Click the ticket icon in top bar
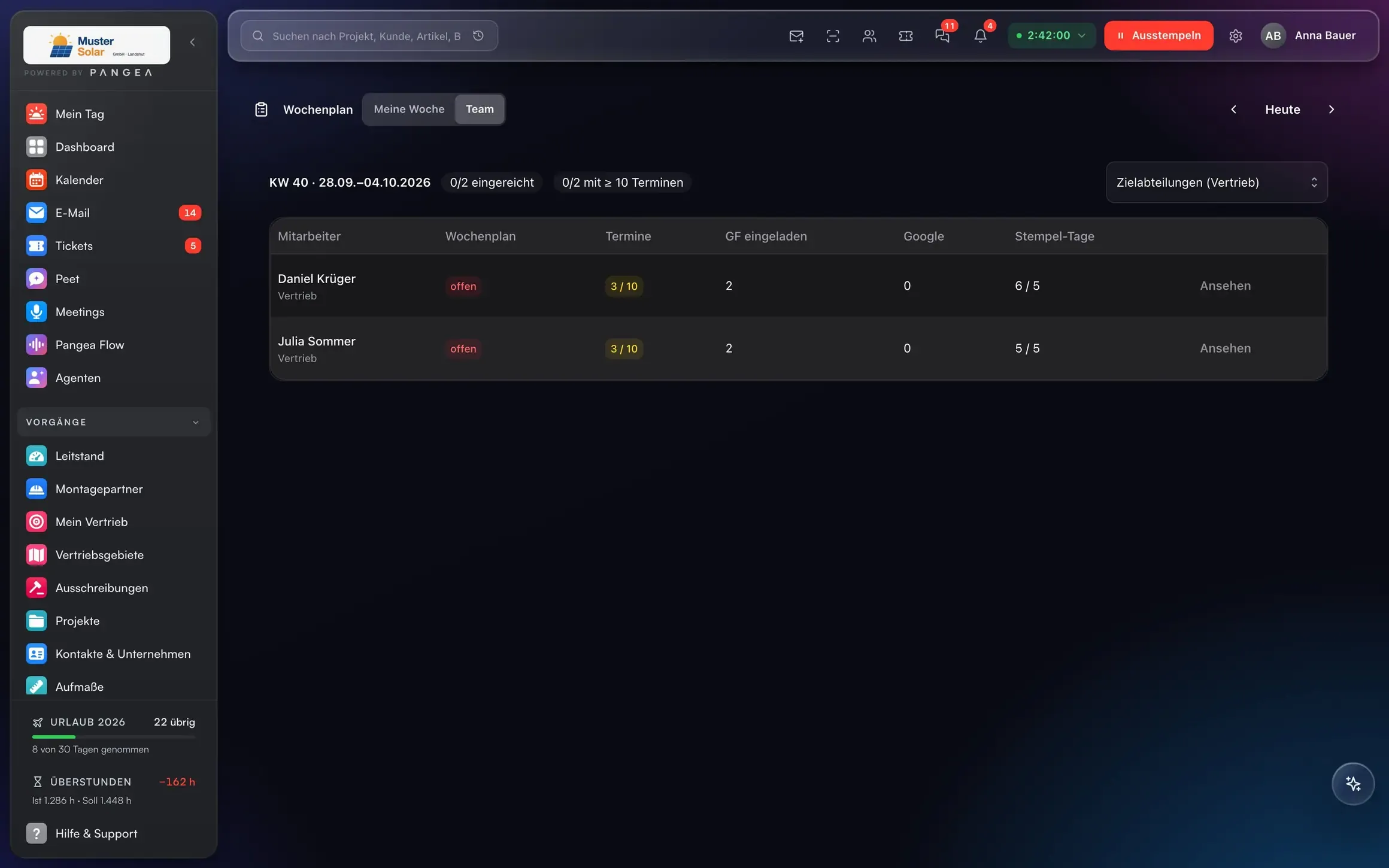 click(x=906, y=36)
